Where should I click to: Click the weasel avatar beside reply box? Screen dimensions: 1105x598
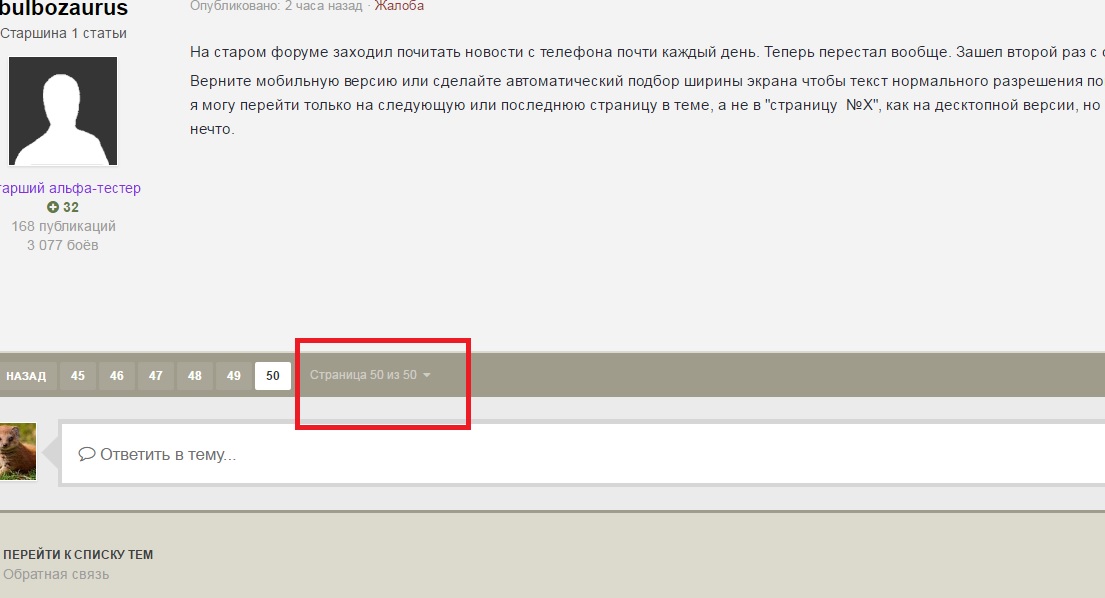tap(17, 451)
